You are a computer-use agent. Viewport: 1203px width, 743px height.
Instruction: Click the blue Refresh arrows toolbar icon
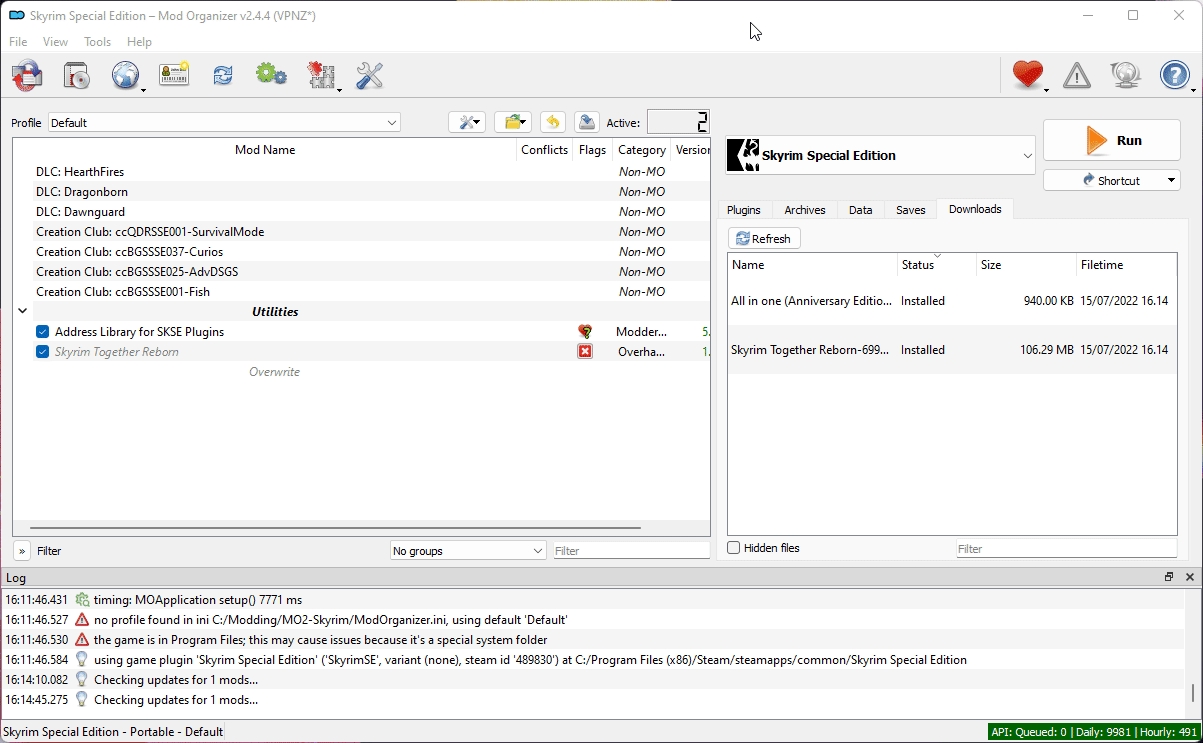(222, 76)
